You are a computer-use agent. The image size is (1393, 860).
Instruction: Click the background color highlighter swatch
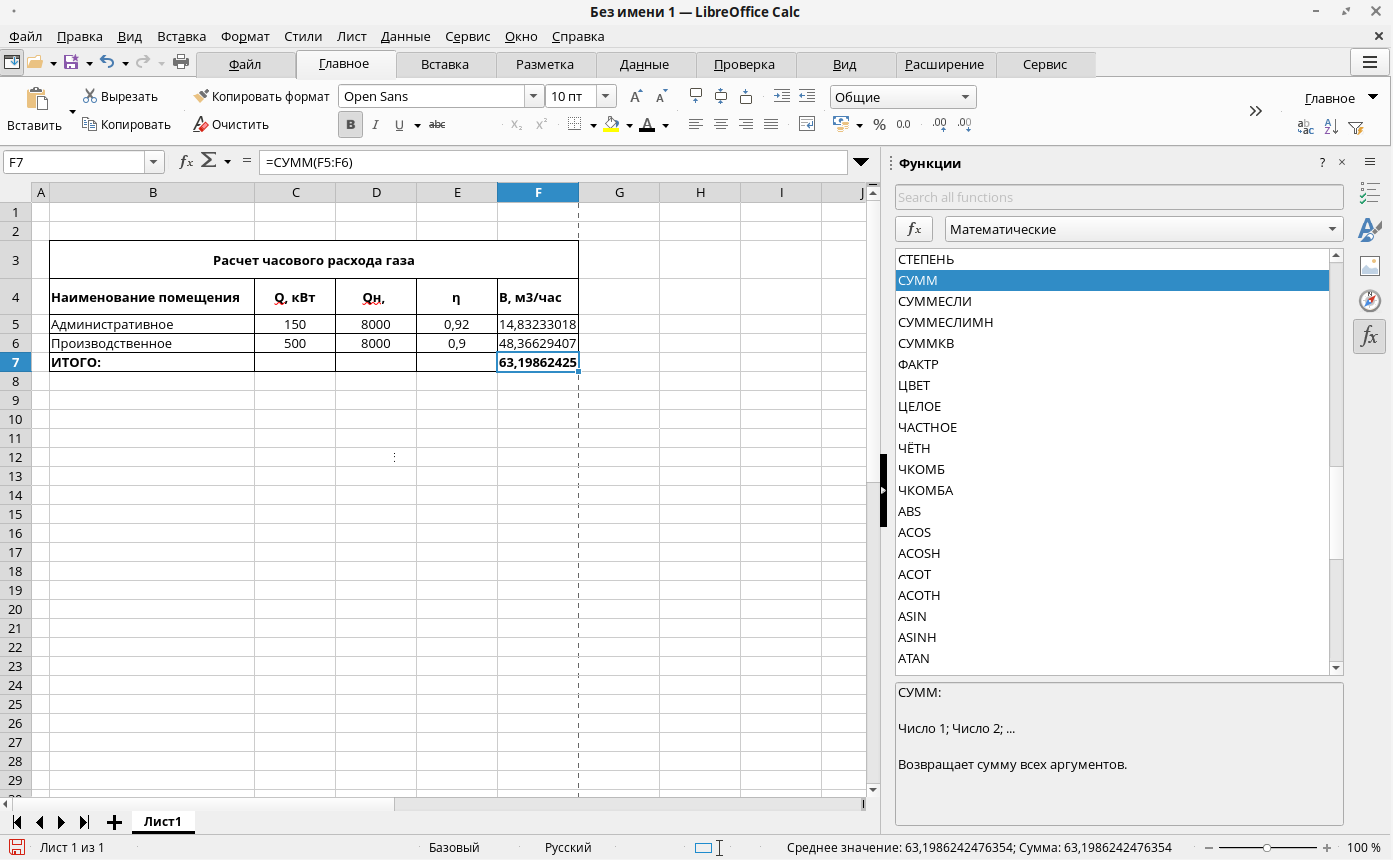611,125
